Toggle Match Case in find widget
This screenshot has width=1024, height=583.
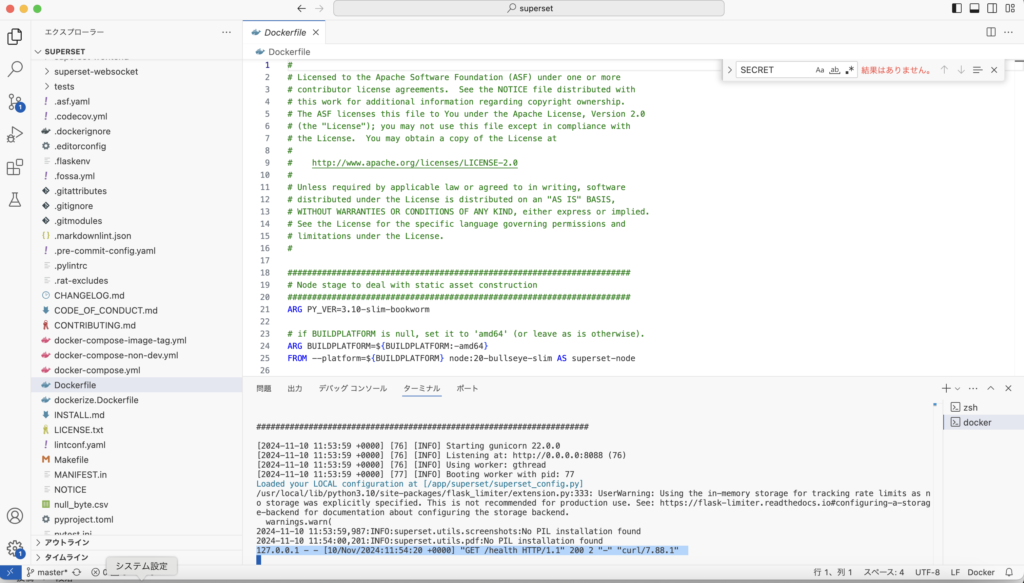820,70
